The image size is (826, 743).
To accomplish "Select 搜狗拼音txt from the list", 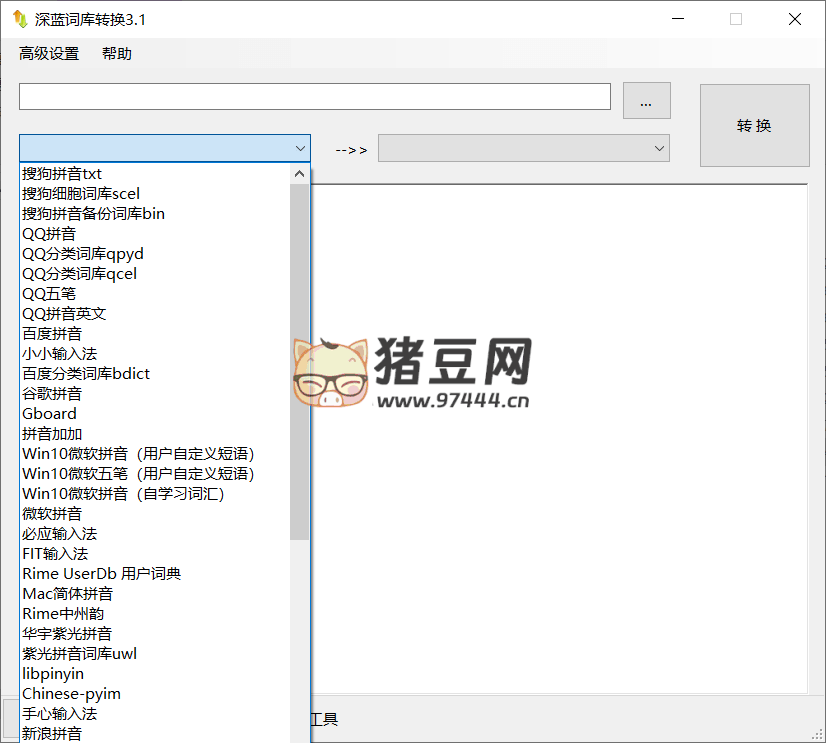I will (155, 174).
